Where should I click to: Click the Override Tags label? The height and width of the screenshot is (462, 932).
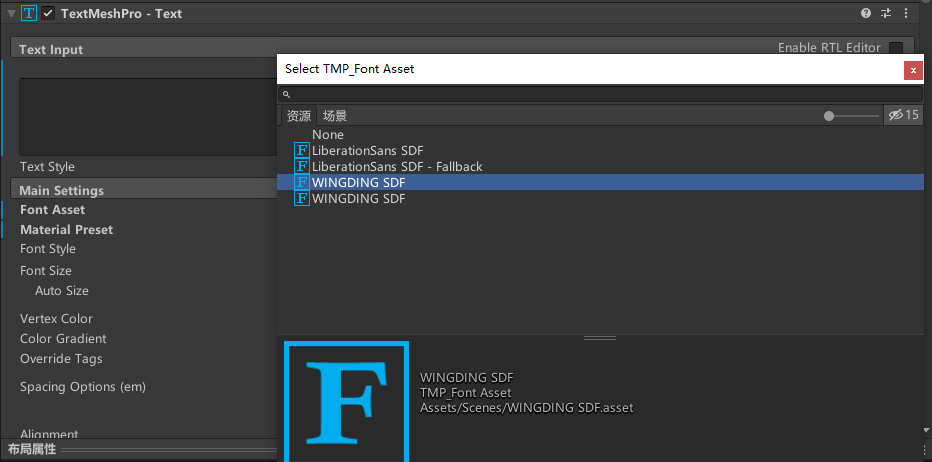pos(61,359)
